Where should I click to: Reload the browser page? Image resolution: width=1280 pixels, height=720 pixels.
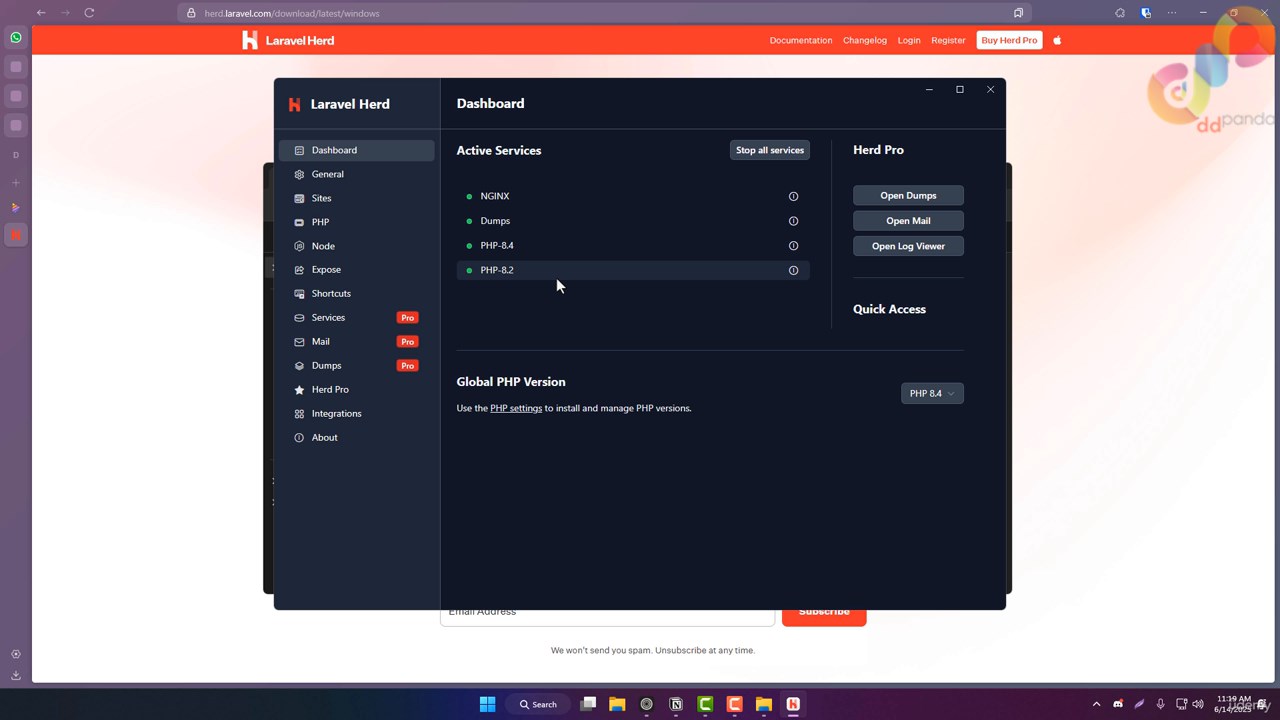point(89,13)
